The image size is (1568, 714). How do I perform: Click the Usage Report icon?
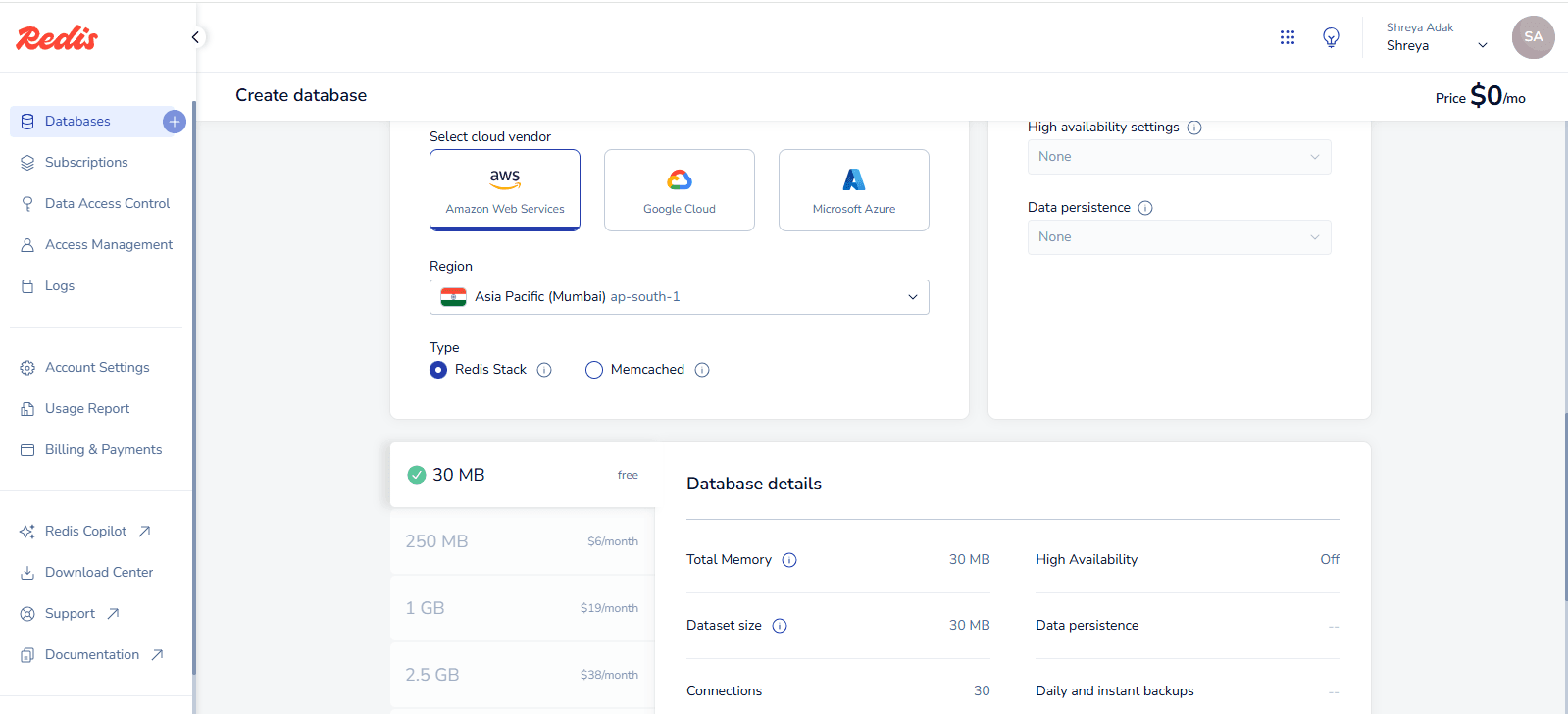point(27,409)
